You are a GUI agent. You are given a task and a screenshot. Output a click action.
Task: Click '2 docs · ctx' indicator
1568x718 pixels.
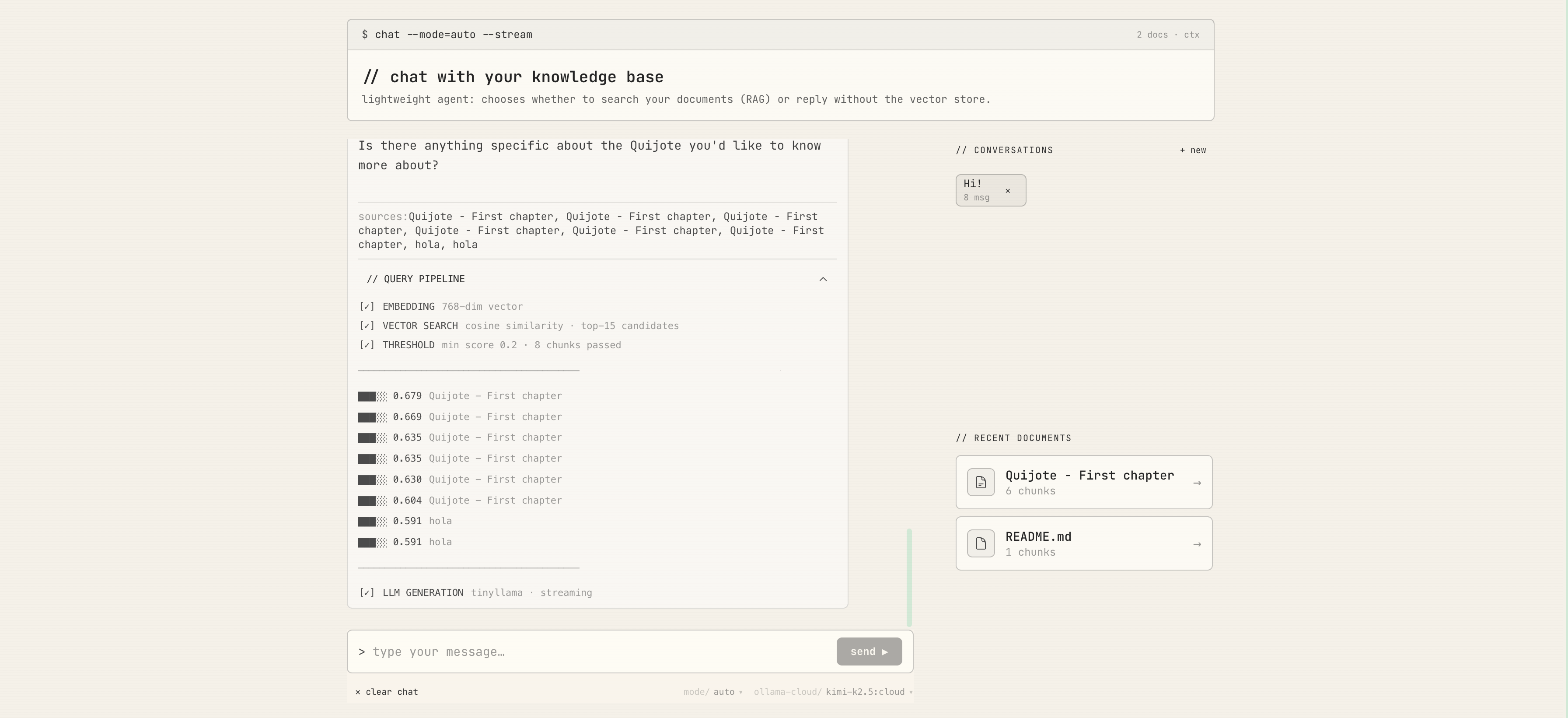[1167, 35]
